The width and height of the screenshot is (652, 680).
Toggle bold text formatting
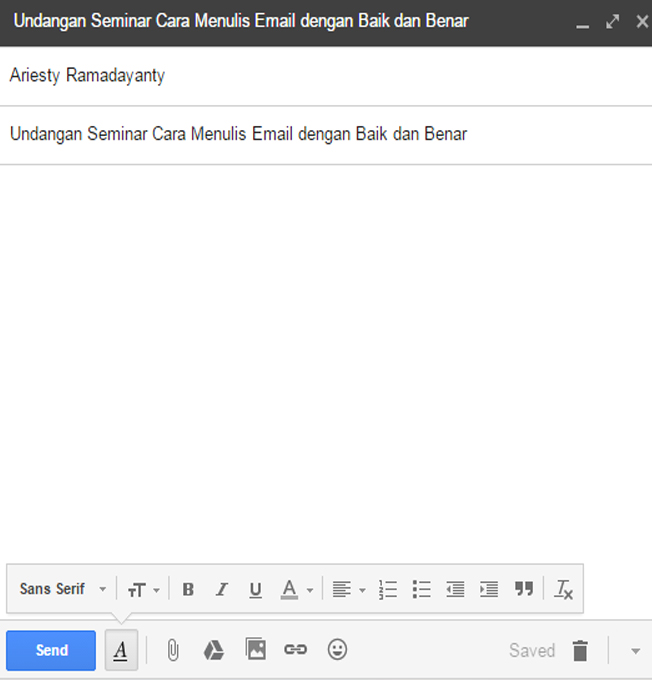[188, 590]
